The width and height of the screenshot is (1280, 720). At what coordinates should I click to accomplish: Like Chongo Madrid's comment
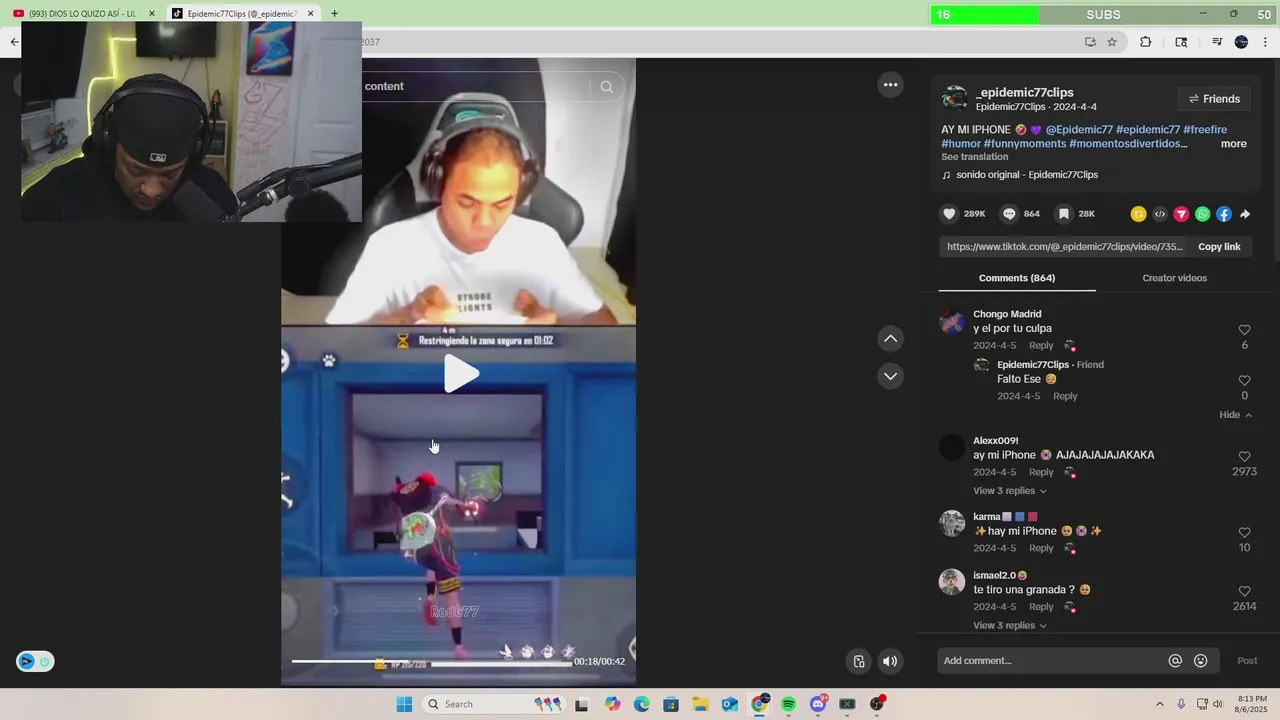(1244, 330)
